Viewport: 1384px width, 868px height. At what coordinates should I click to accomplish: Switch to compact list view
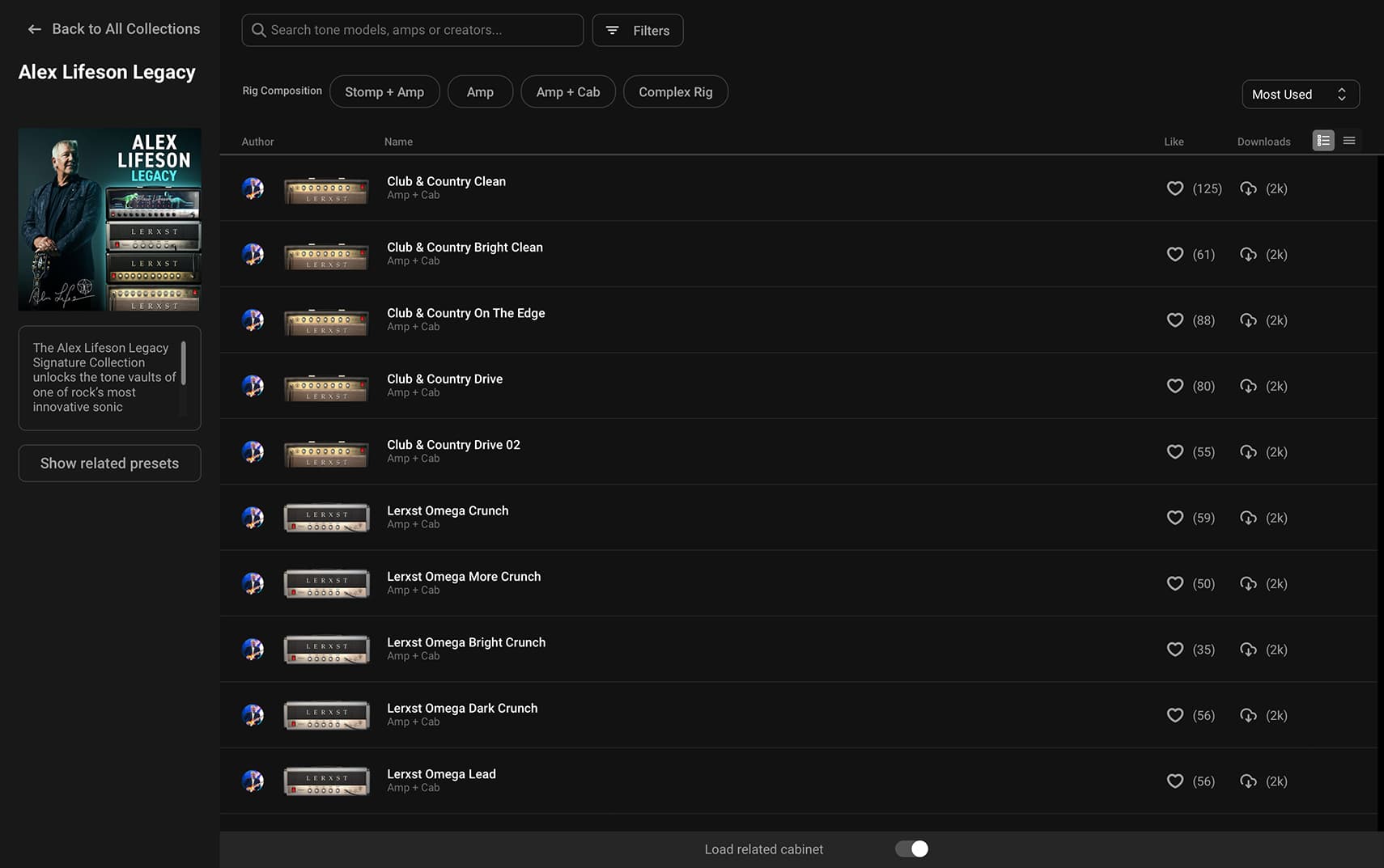point(1349,141)
